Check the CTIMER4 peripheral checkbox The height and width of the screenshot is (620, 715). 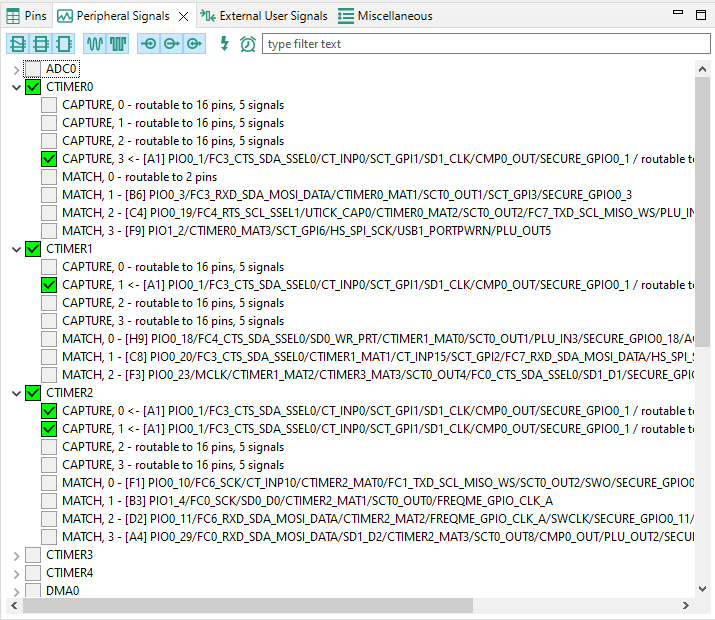tap(33, 573)
